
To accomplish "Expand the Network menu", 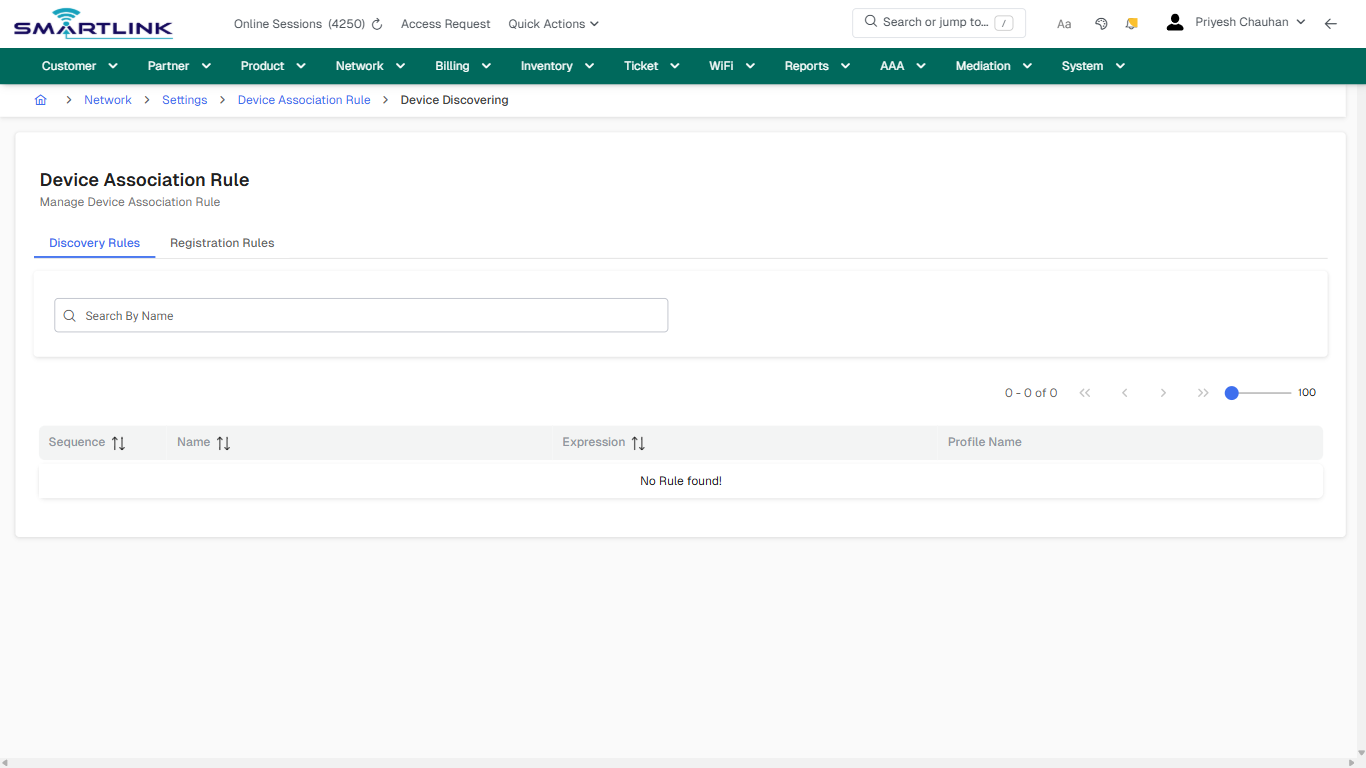I will click(369, 65).
